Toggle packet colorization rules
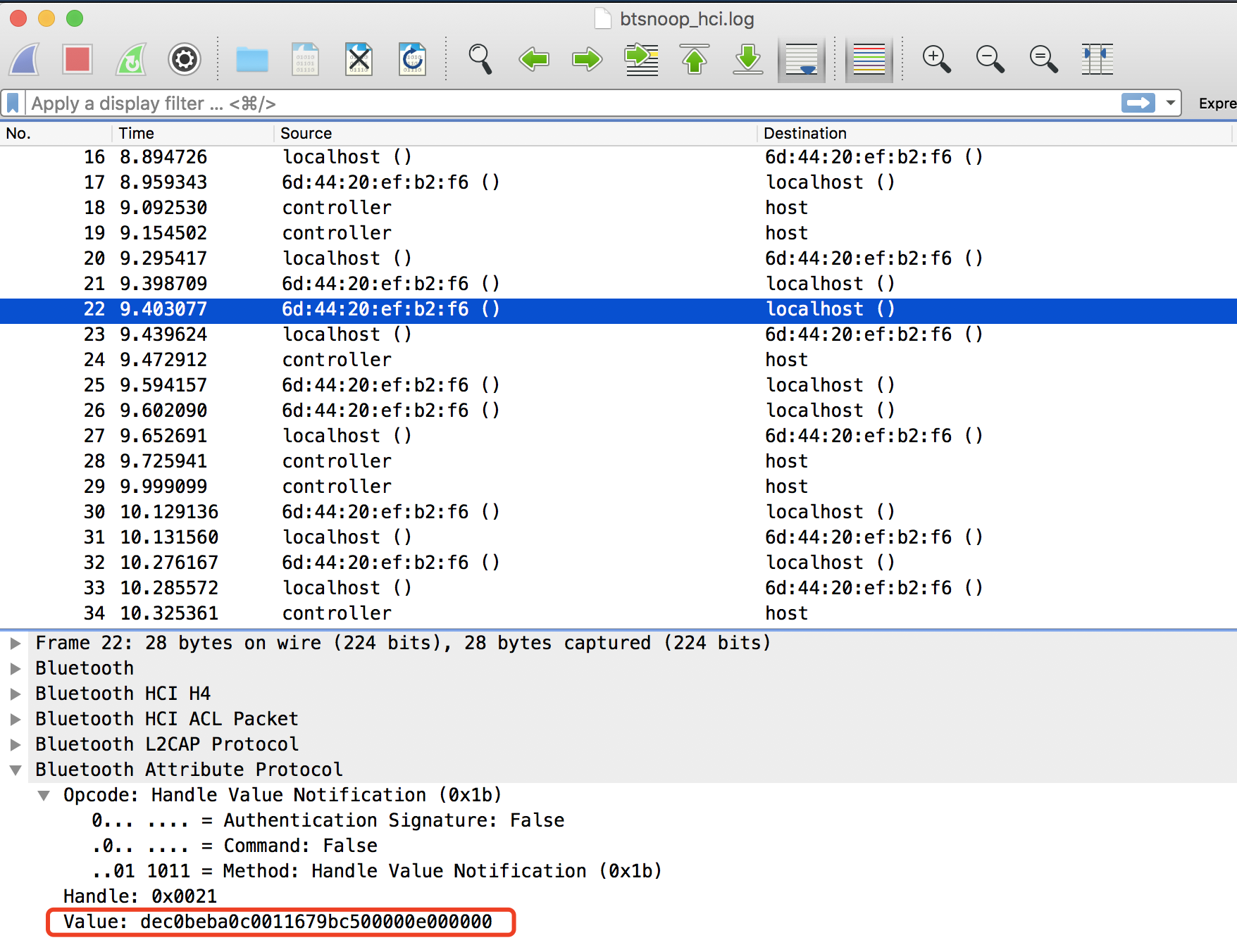 point(869,60)
